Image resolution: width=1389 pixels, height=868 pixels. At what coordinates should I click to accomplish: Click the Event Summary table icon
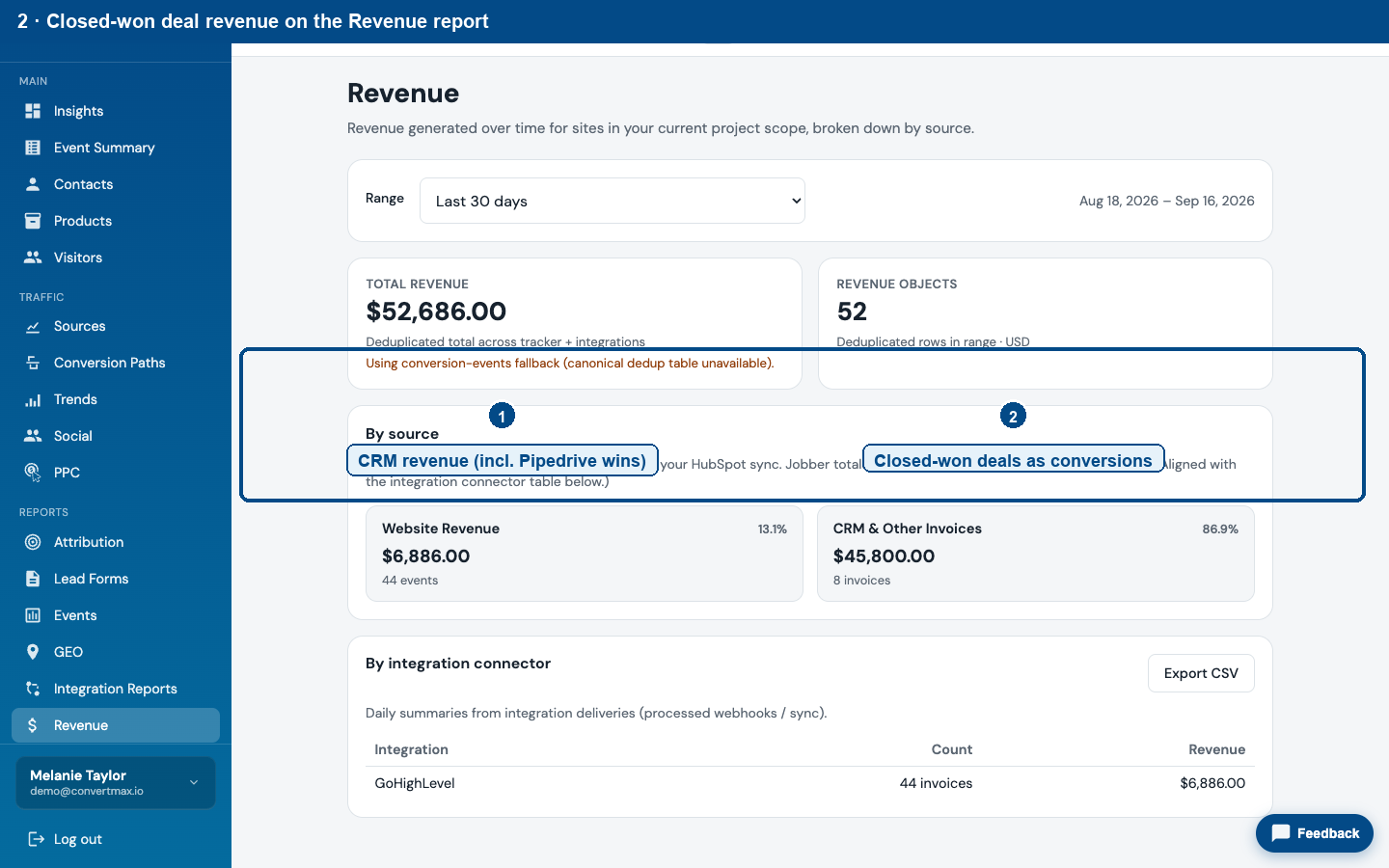(33, 148)
